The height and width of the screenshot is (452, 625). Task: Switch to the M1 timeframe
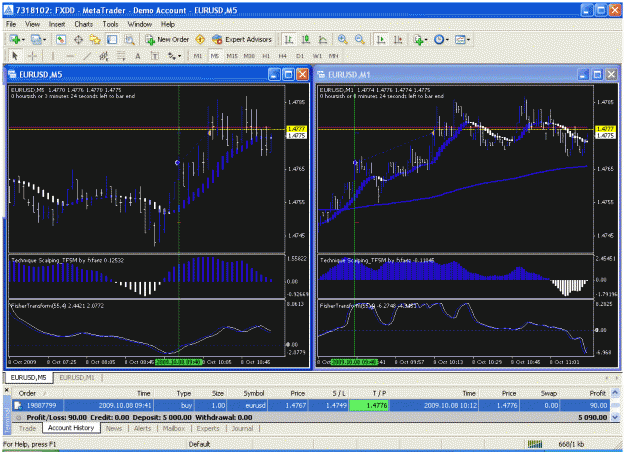click(198, 56)
